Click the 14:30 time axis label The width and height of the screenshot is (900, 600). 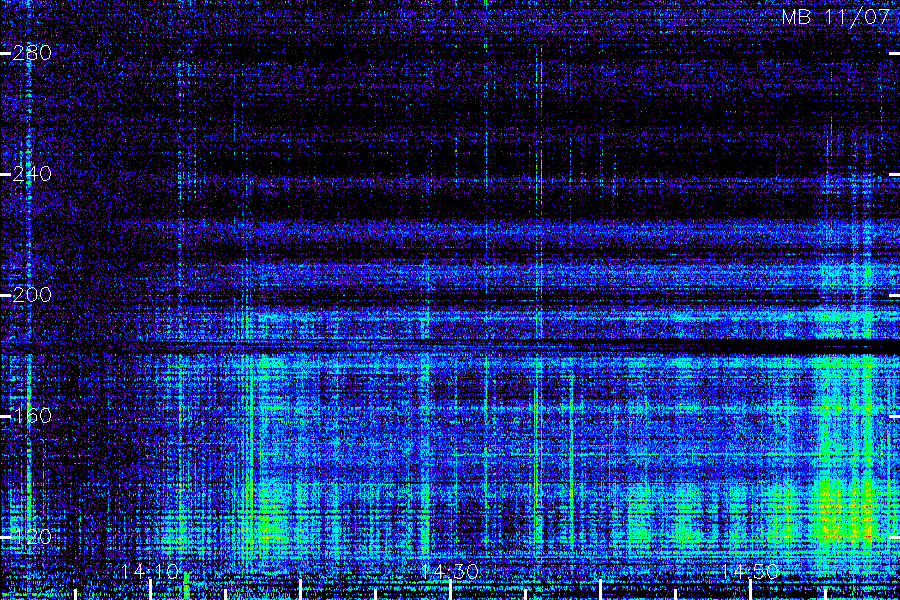tap(450, 571)
